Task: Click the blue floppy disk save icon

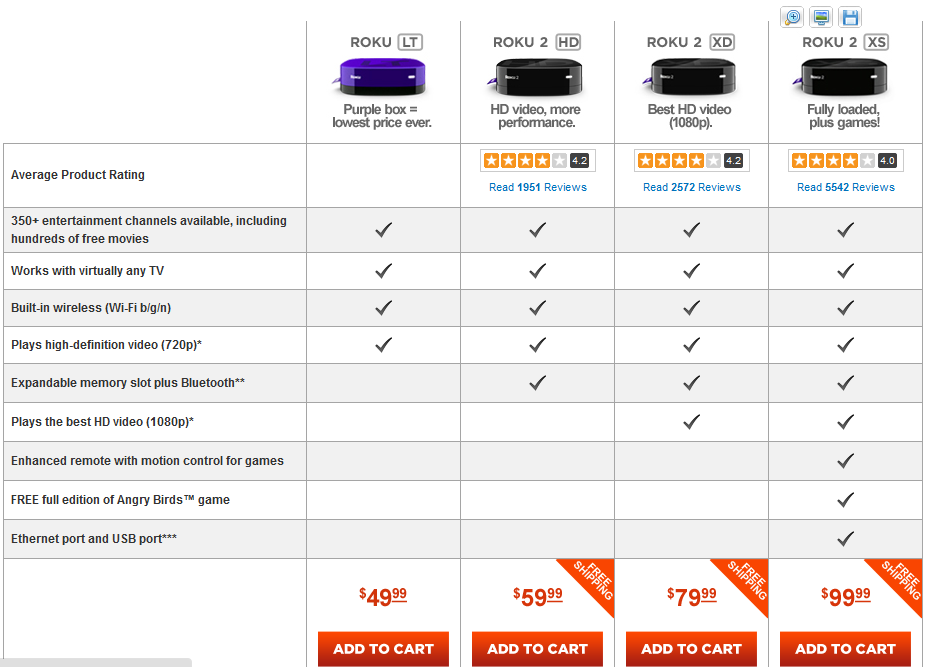Action: tap(850, 17)
